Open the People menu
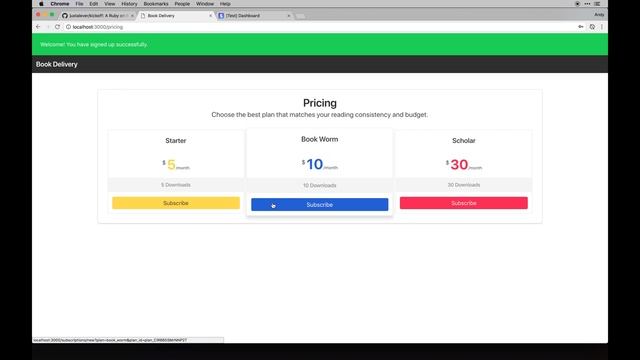 click(182, 4)
